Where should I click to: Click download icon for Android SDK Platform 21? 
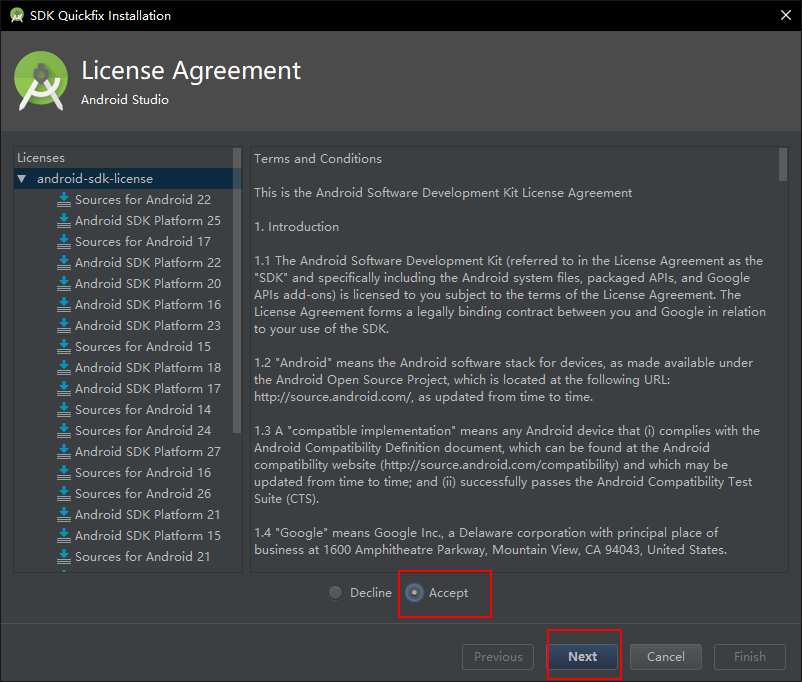[x=64, y=514]
